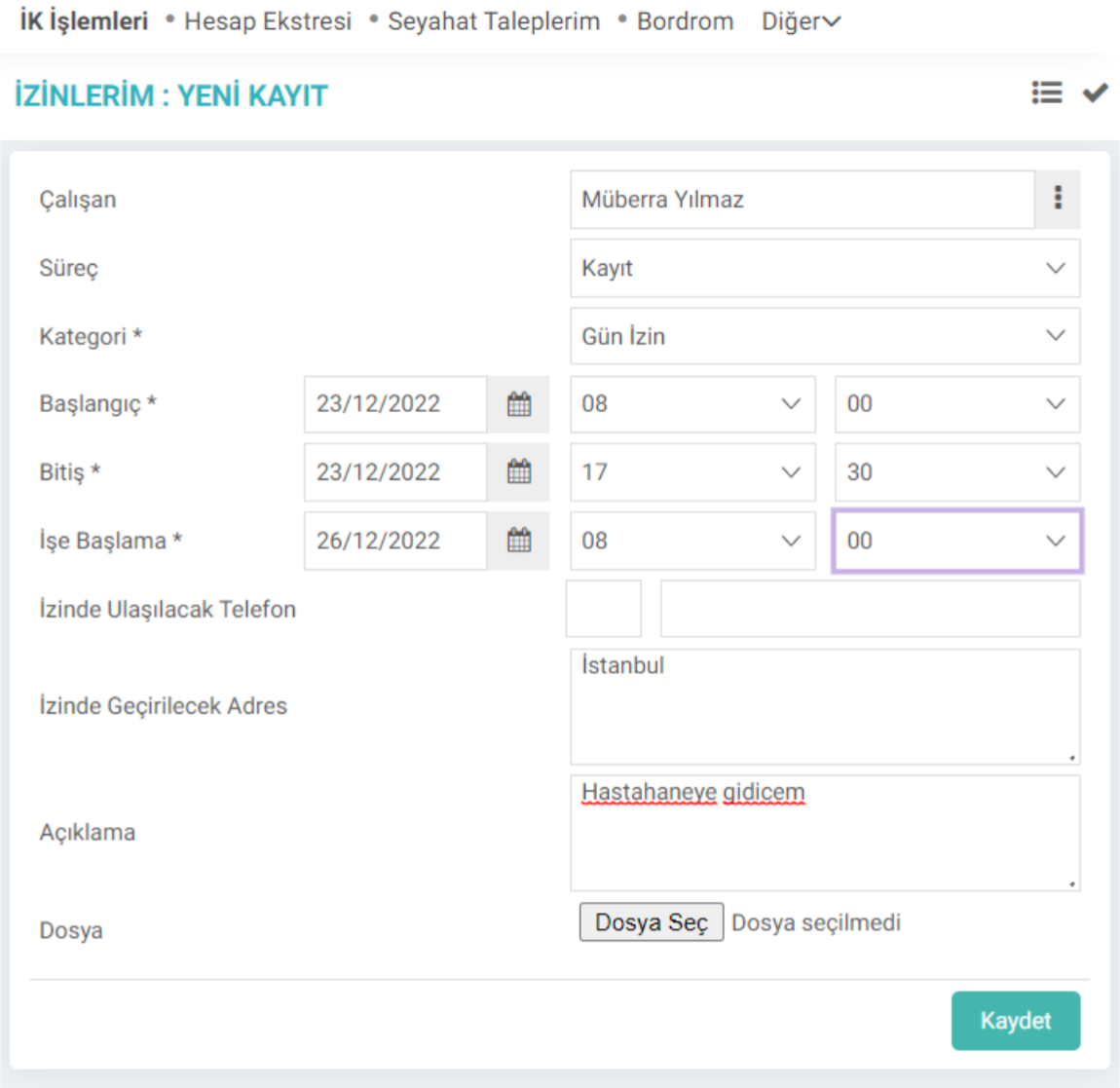Open the list view icon in header
Viewport: 1120px width, 1088px height.
click(1046, 93)
